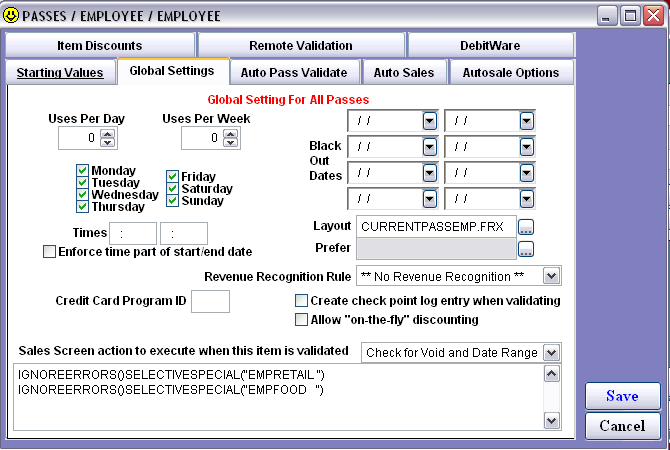Image resolution: width=670 pixels, height=450 pixels.
Task: Open fourth row right Black Out date dropdown
Action: (526, 200)
